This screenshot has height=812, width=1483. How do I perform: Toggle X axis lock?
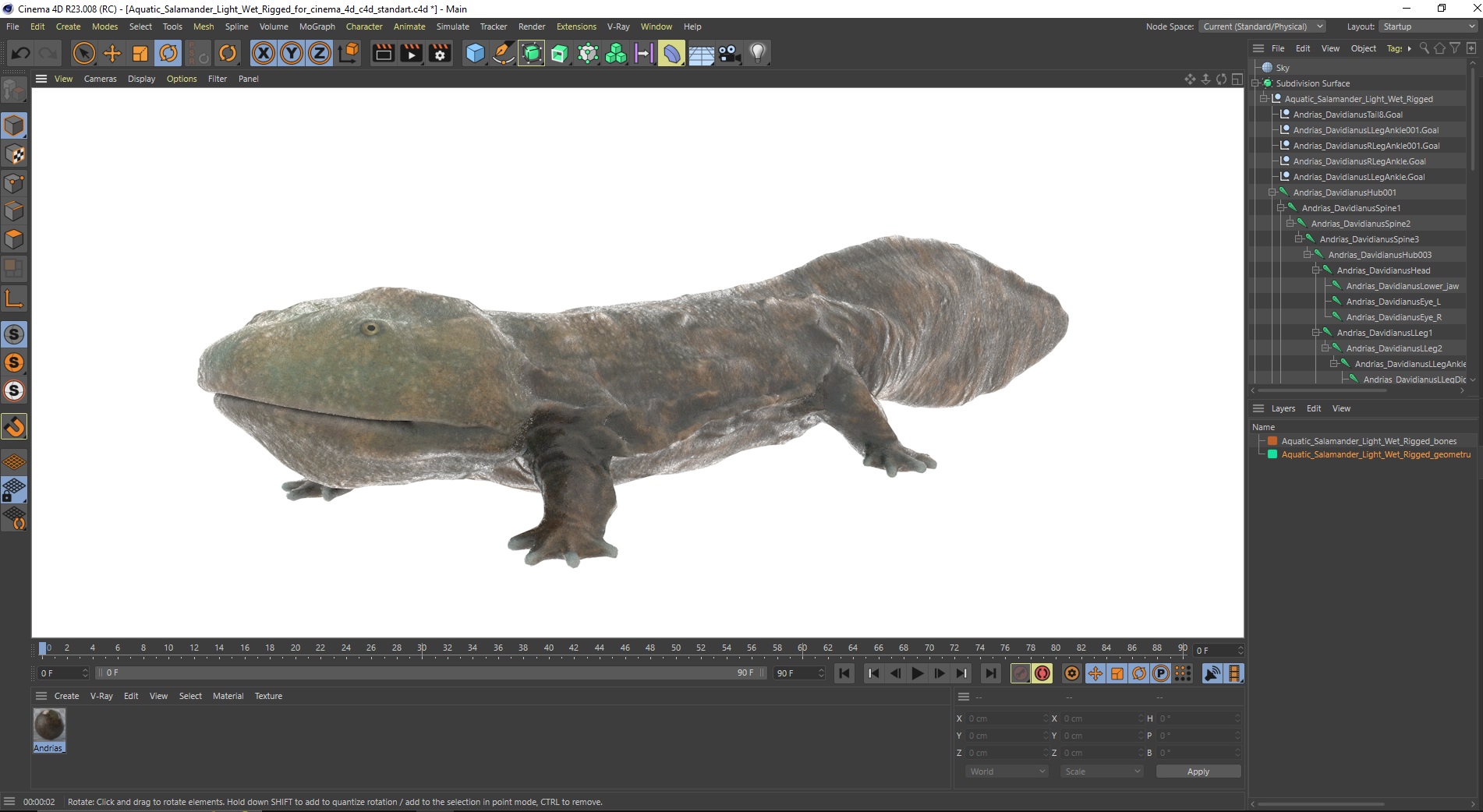pos(264,53)
